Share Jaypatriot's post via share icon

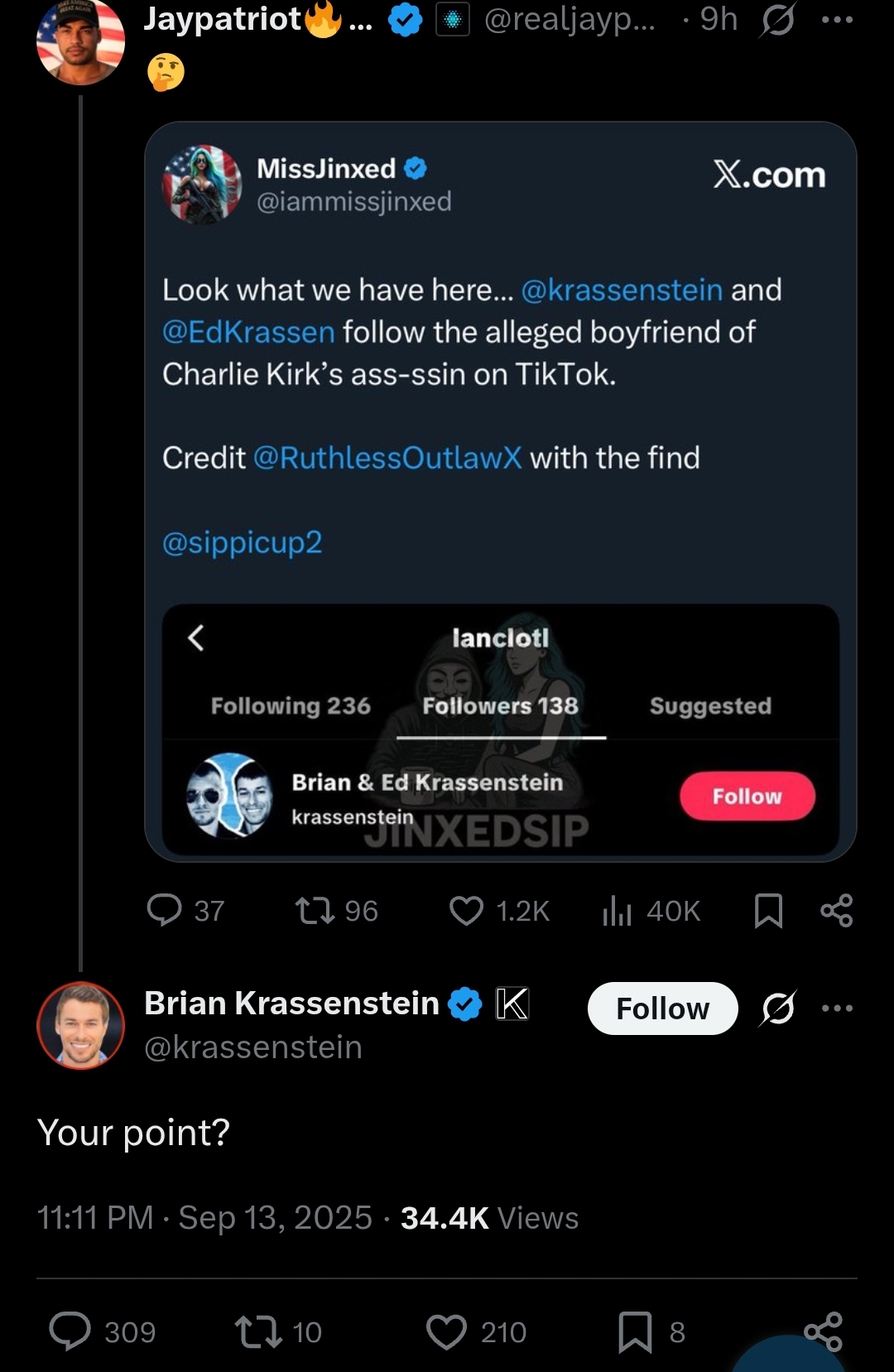click(x=836, y=911)
